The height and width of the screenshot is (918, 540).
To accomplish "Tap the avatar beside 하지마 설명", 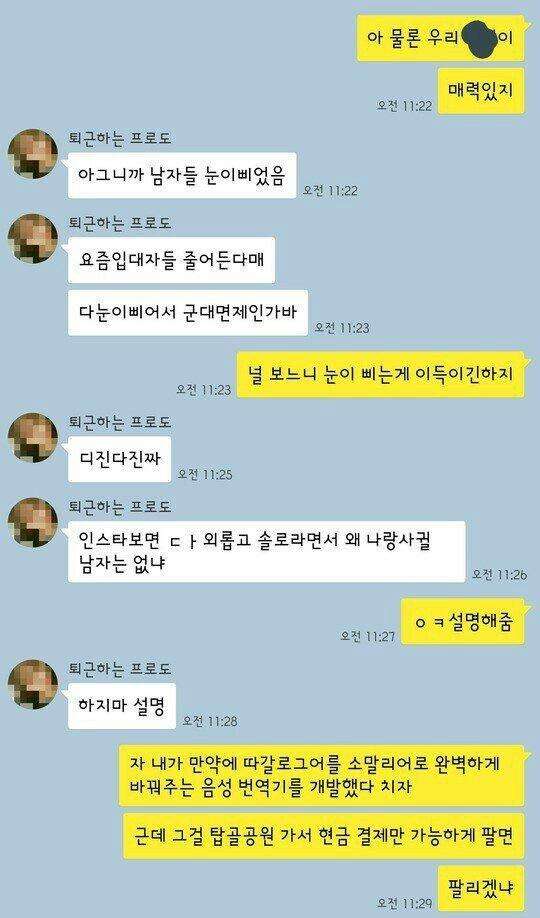I will [32, 684].
